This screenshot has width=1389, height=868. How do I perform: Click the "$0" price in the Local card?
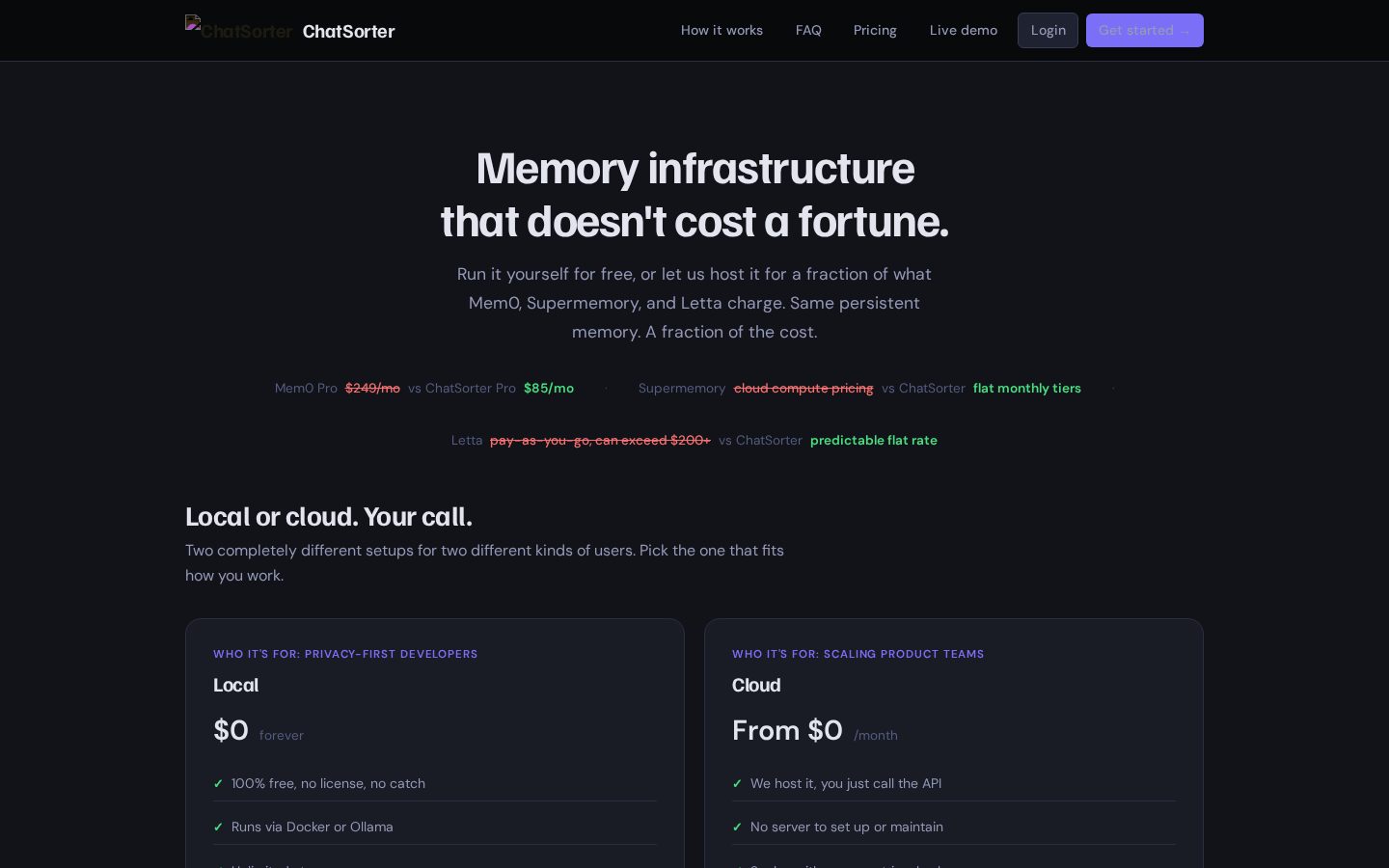coord(231,730)
